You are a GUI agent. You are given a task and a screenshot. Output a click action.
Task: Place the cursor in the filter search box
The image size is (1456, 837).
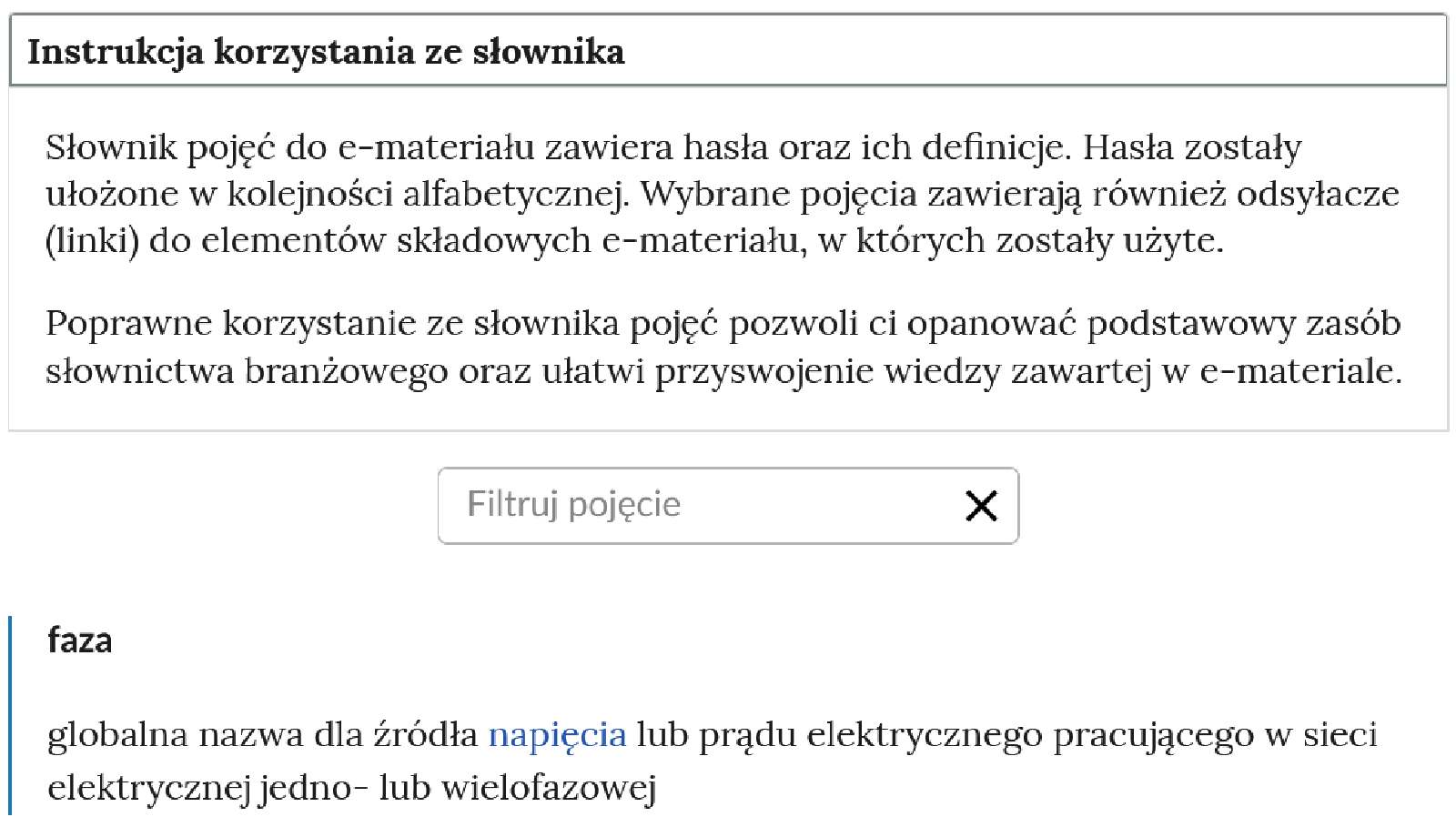[x=637, y=506]
